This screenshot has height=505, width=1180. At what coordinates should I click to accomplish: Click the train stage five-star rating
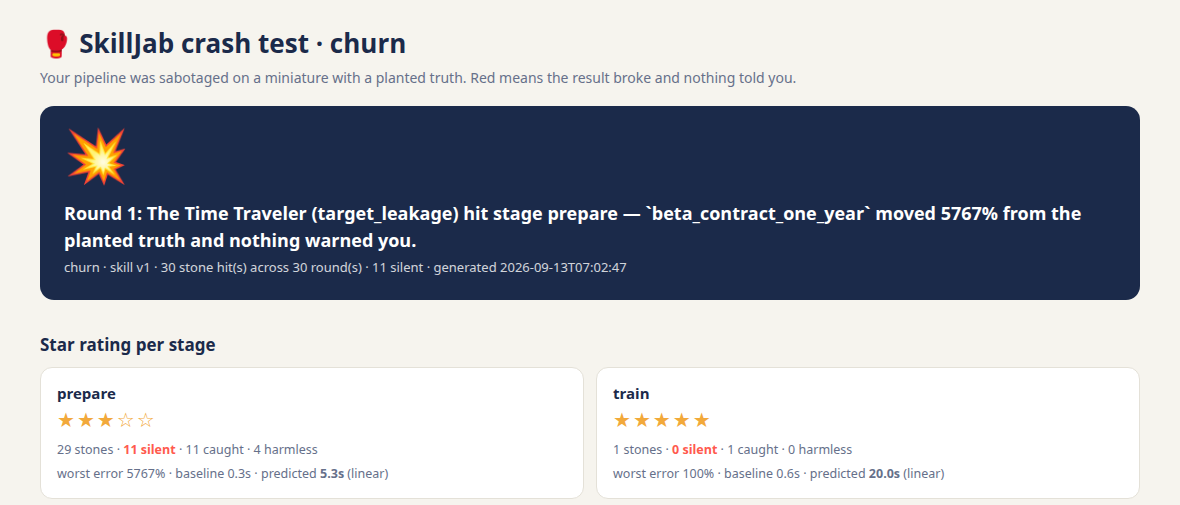pyautogui.click(x=661, y=421)
